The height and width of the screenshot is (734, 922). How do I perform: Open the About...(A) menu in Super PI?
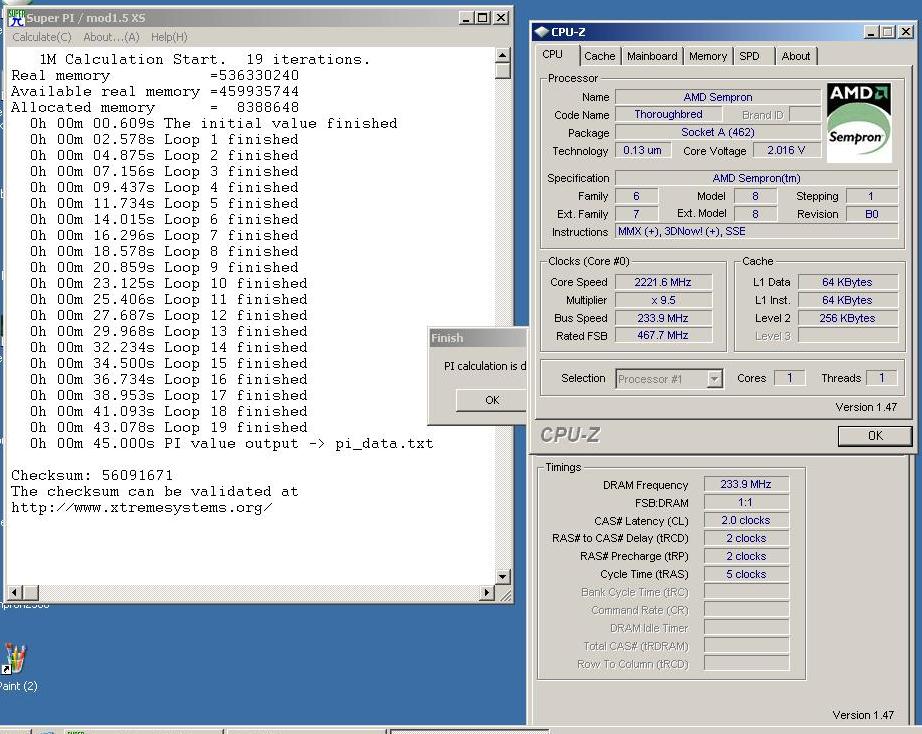pos(111,37)
